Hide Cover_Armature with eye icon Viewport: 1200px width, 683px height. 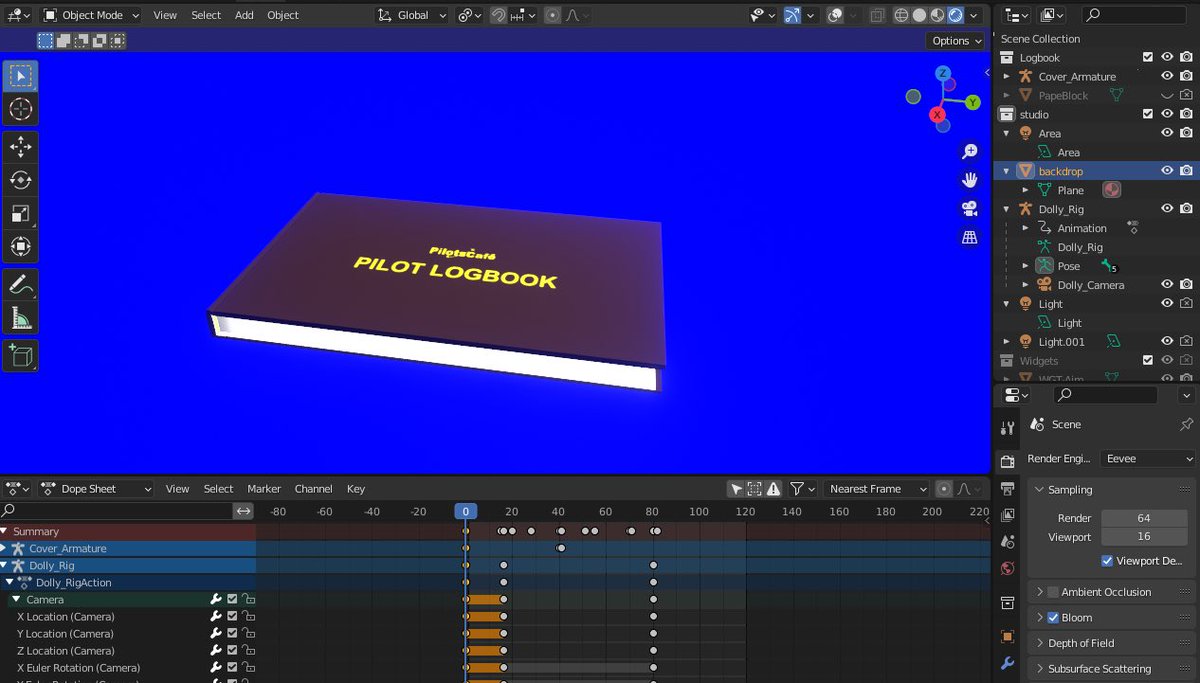click(1167, 76)
